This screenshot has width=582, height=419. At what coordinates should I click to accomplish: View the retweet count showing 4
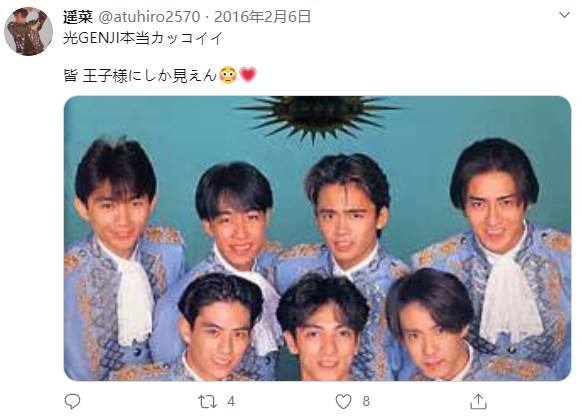click(231, 402)
